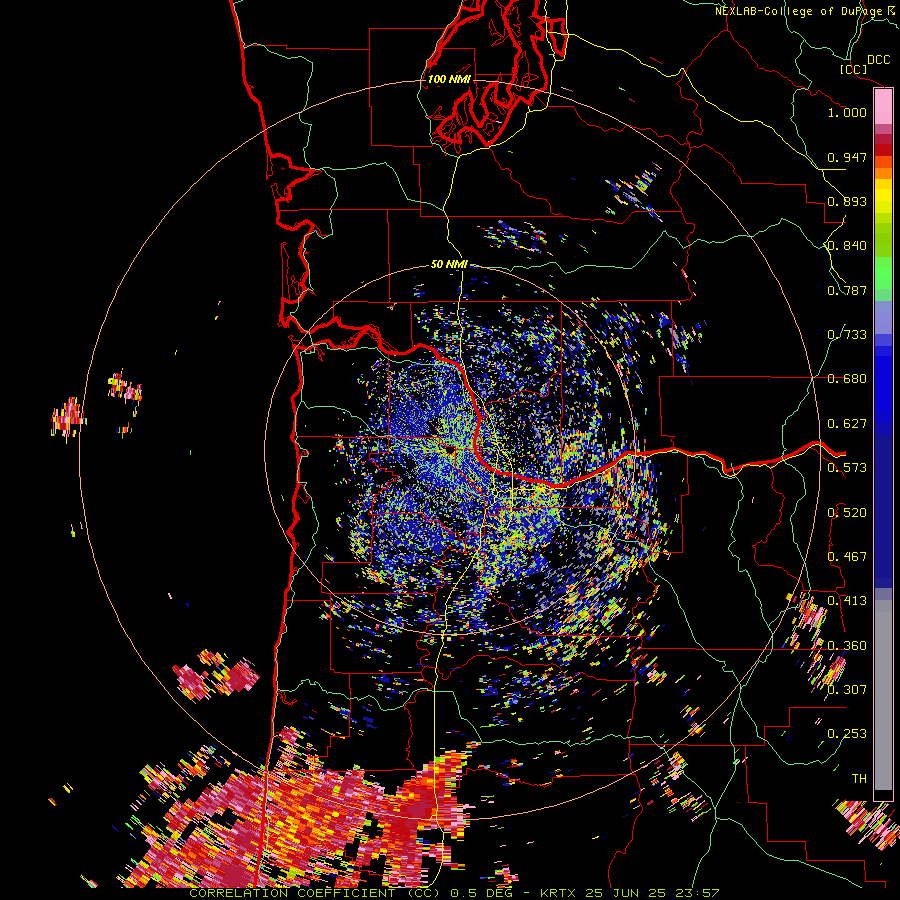Click the "KRTX" radar site identifier
The height and width of the screenshot is (900, 900).
560,893
